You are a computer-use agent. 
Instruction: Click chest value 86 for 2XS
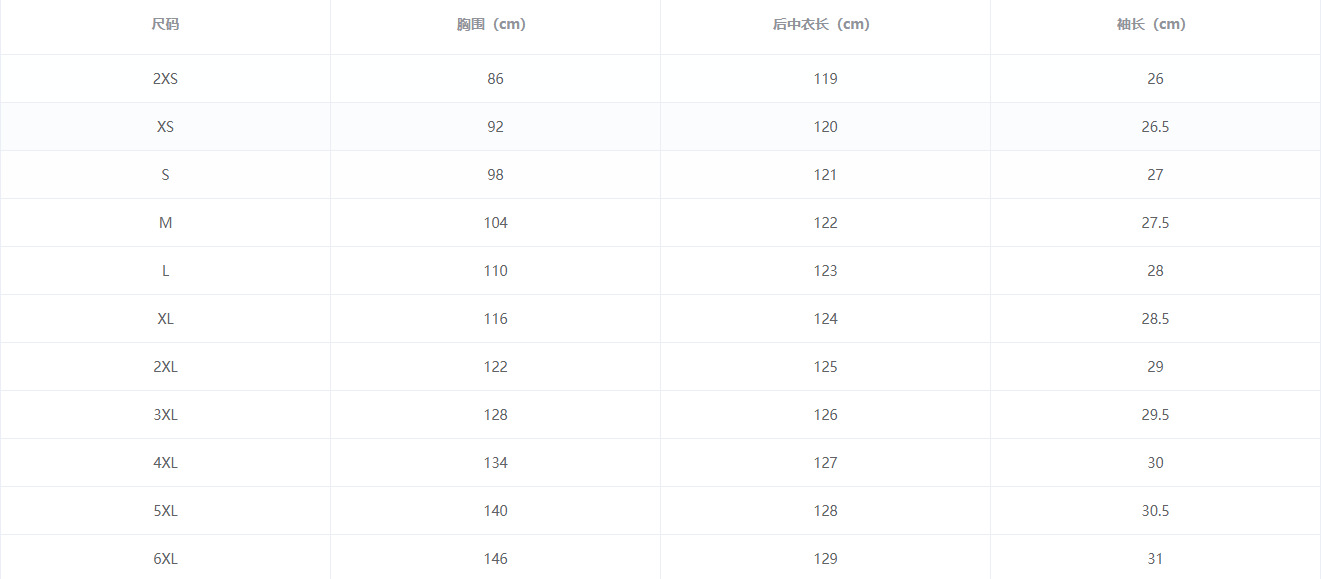click(x=495, y=79)
